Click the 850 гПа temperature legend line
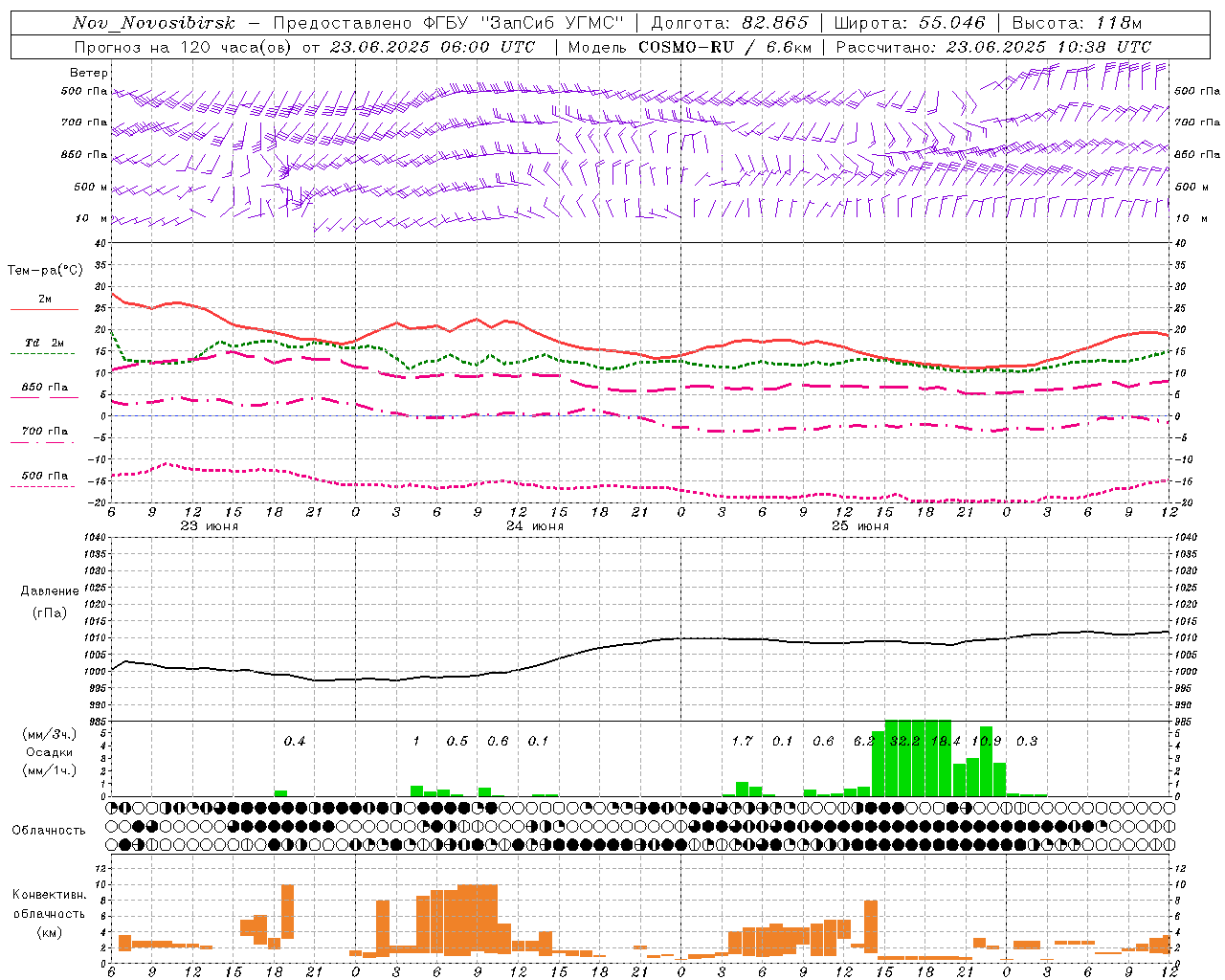This screenshot has height=980, width=1225. tap(42, 397)
